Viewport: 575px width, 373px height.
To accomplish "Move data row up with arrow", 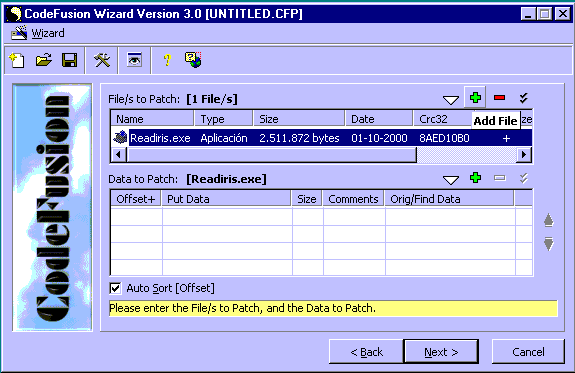I will pyautogui.click(x=549, y=220).
